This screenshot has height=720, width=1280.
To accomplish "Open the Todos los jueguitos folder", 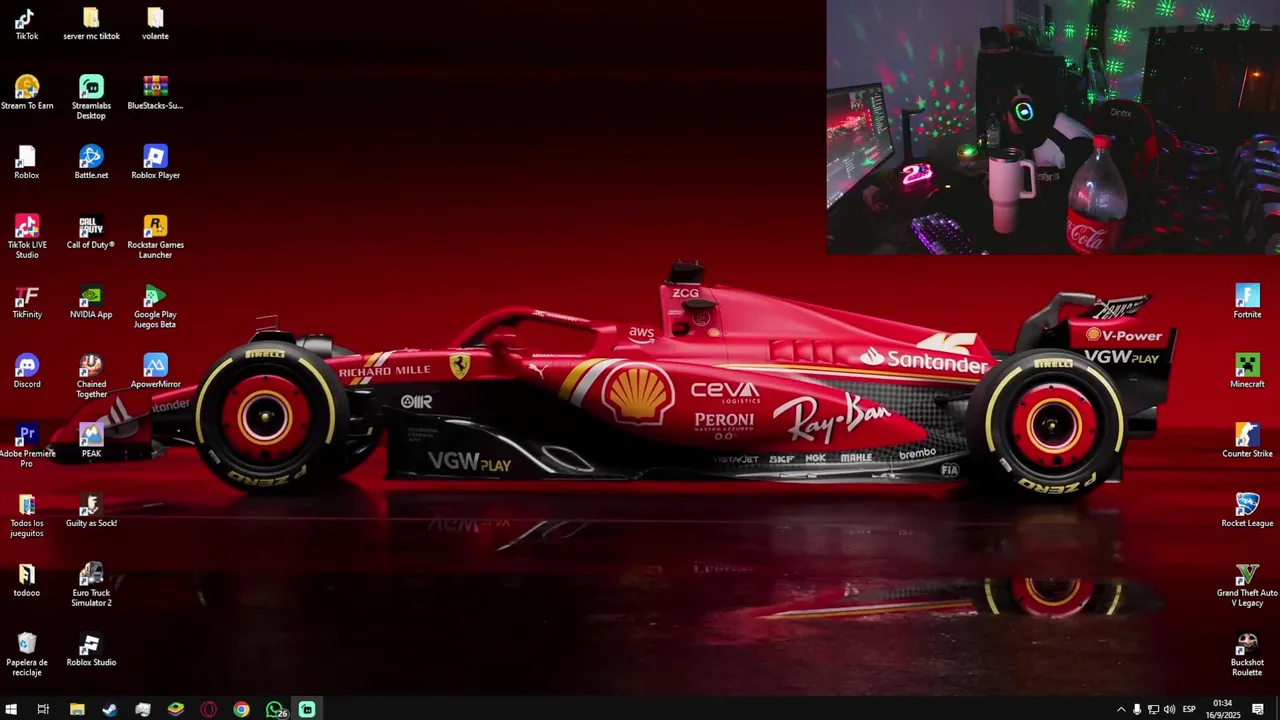I will pos(27,516).
